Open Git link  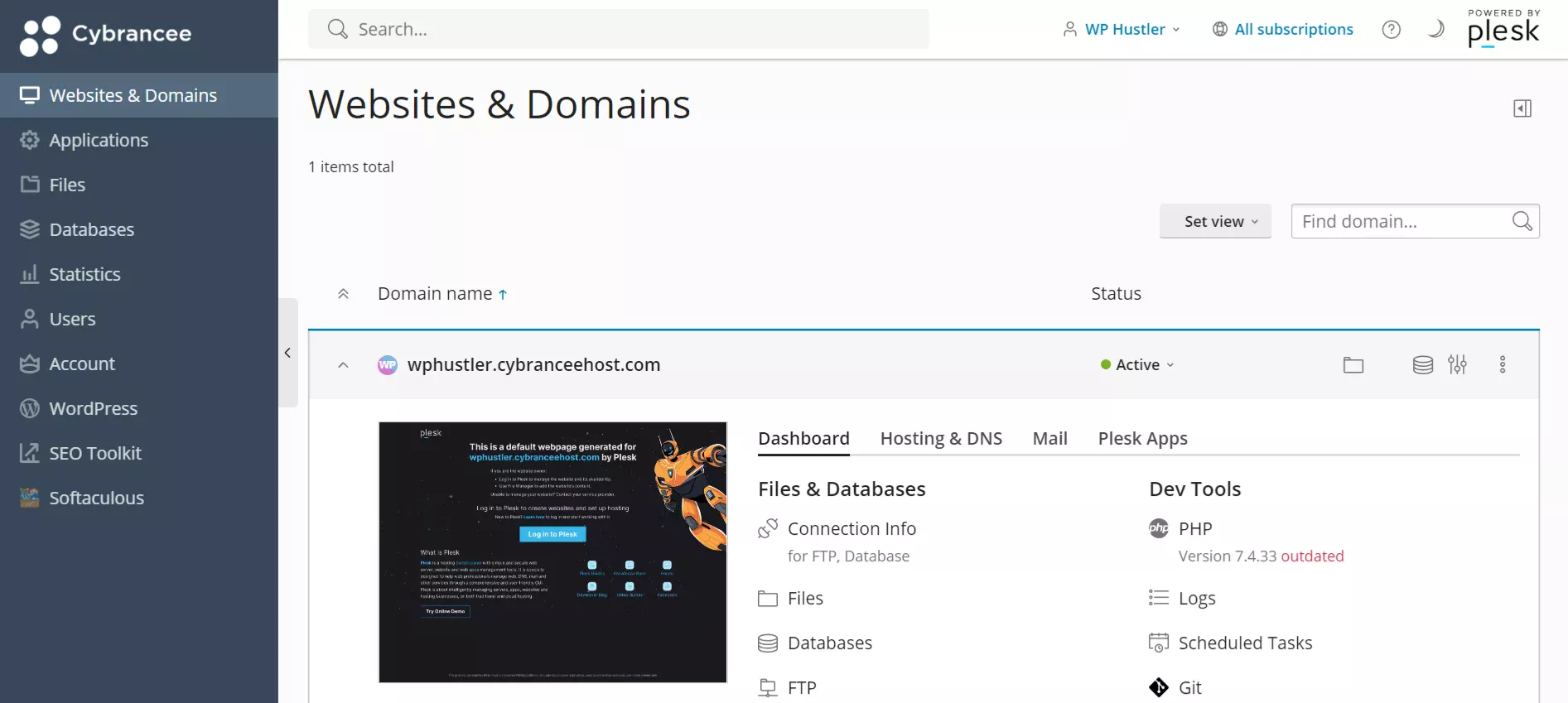(x=1189, y=688)
